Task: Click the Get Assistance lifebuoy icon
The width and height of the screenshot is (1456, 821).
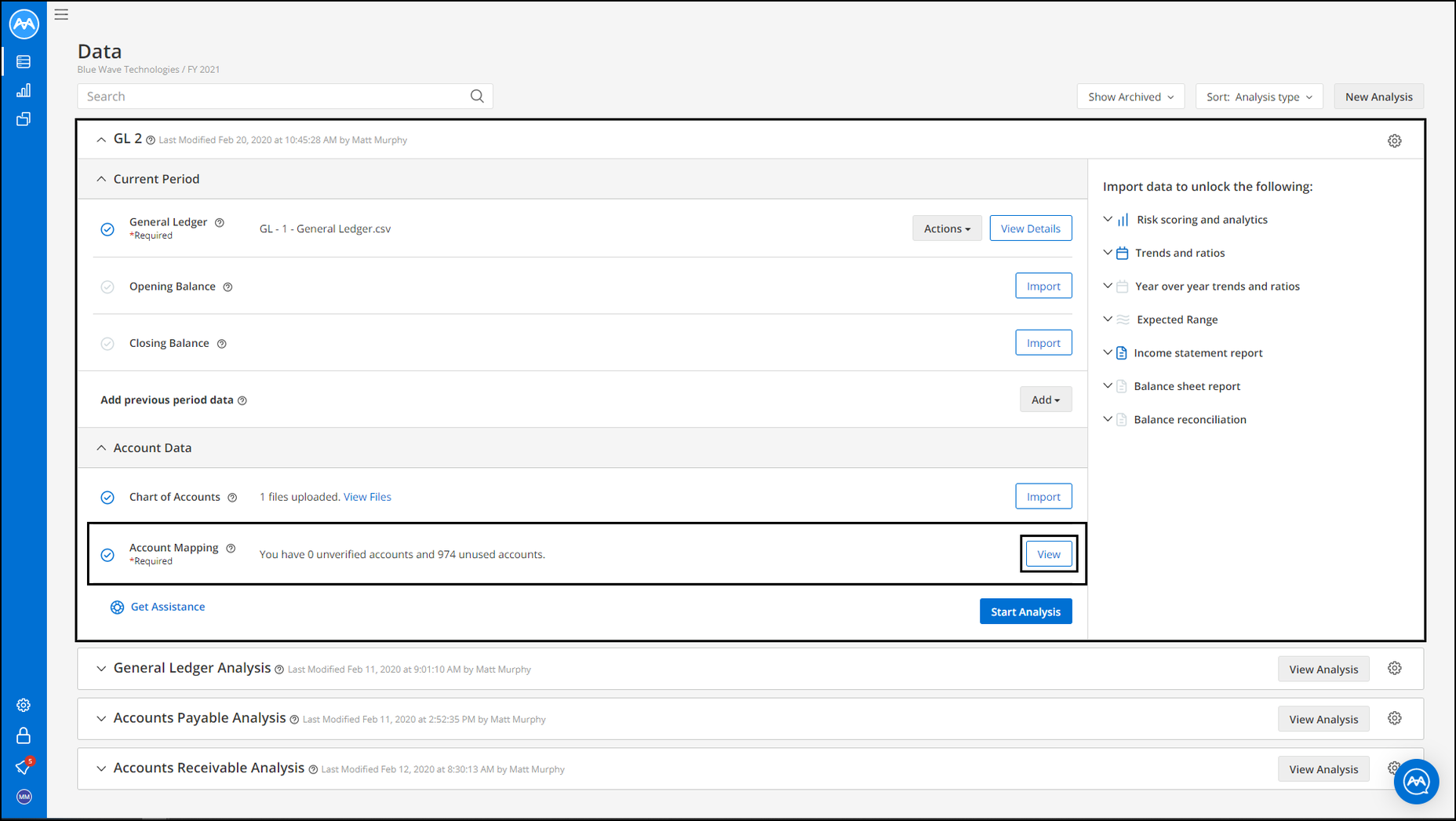Action: 117,608
